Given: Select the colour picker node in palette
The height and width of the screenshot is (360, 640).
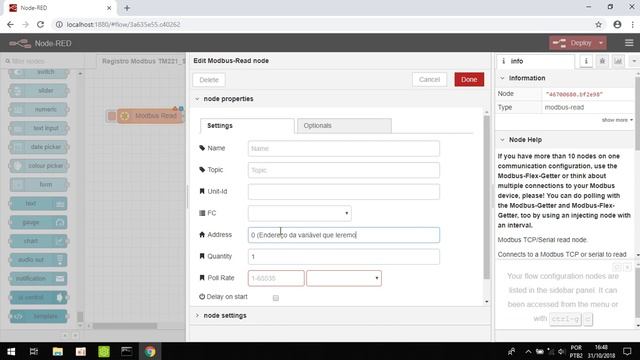Looking at the screenshot, I should [39, 166].
